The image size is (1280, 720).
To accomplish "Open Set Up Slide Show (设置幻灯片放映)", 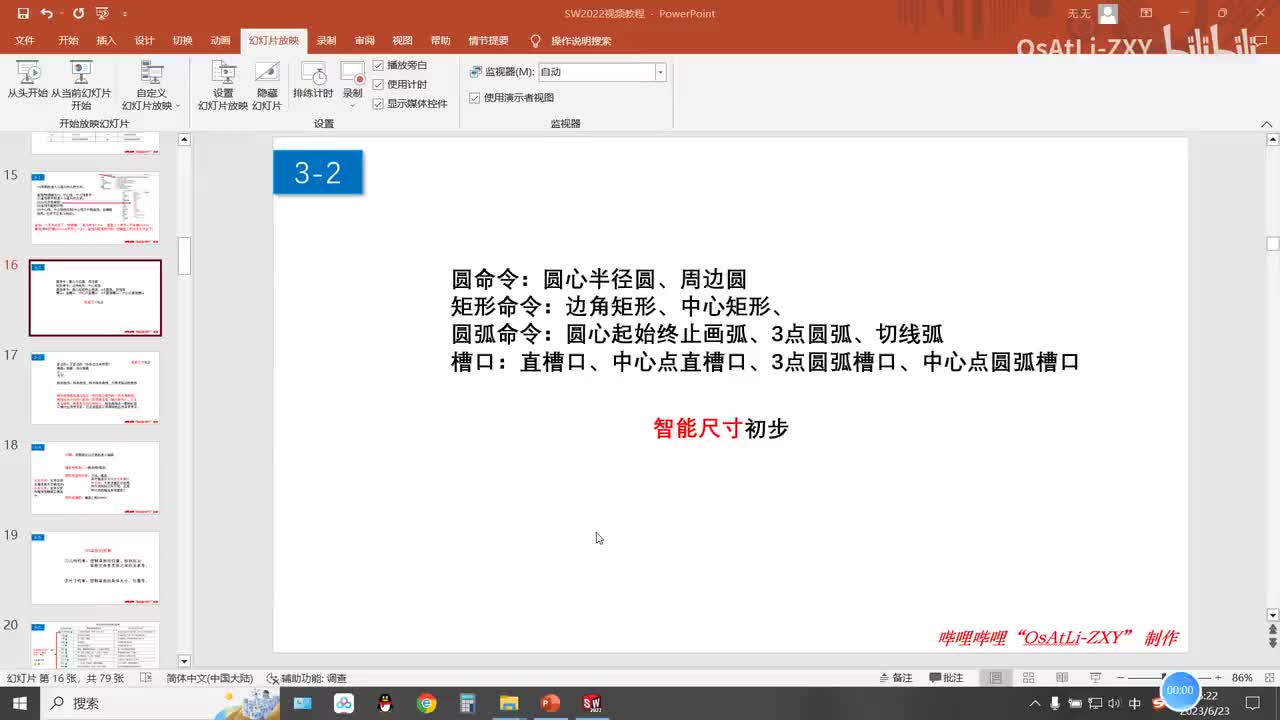I will [x=223, y=85].
